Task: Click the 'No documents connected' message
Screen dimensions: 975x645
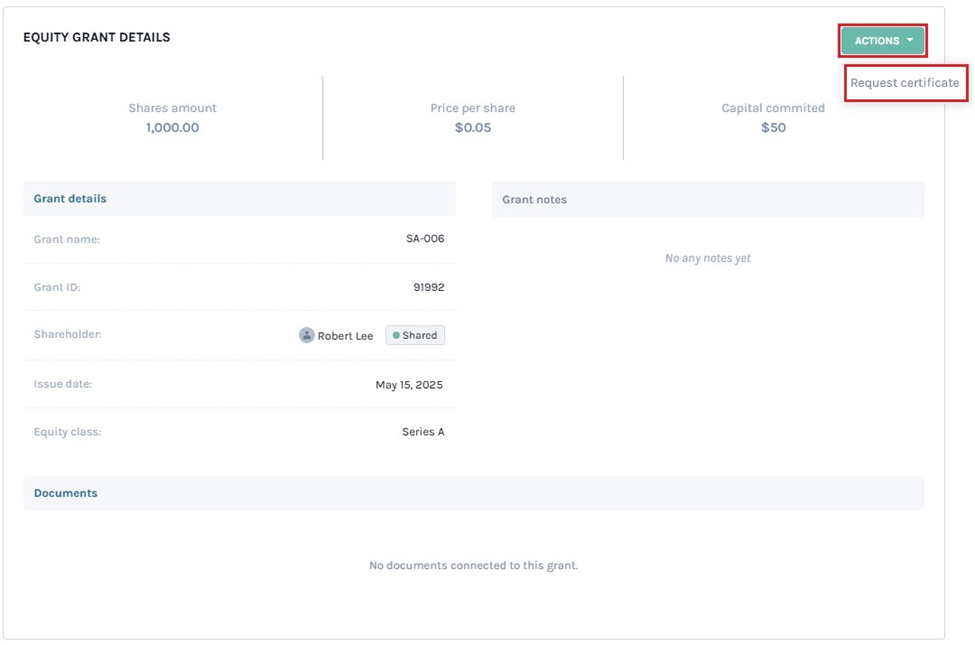Action: (x=473, y=566)
